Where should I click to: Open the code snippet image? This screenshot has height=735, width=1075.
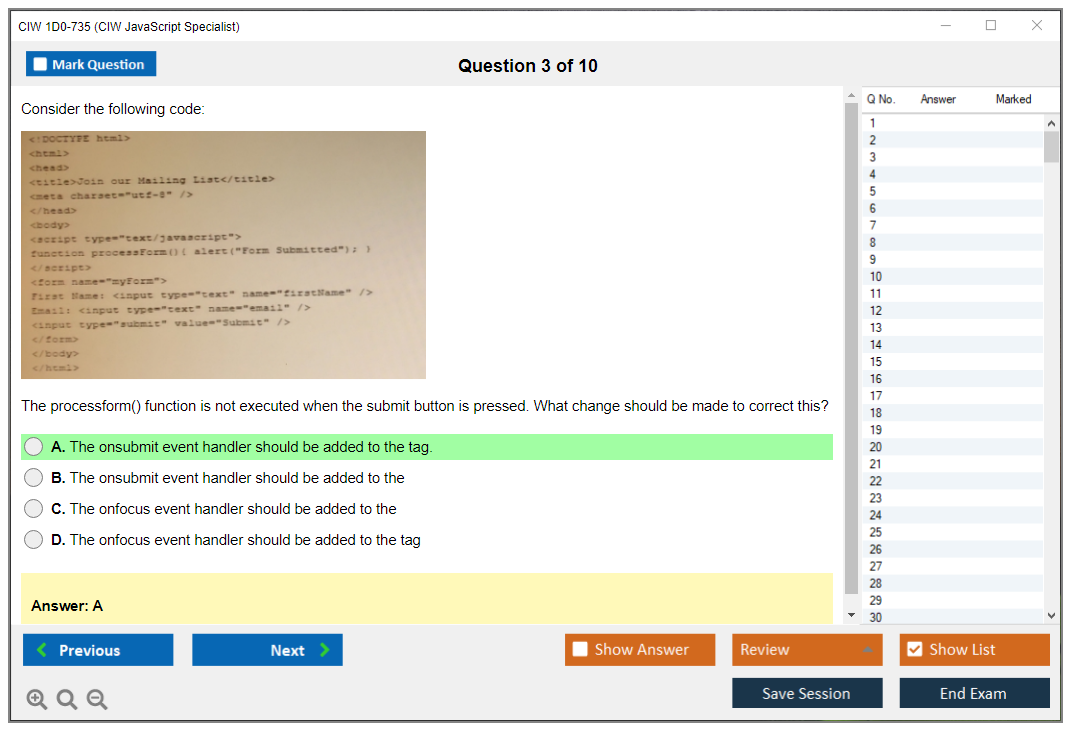tap(223, 255)
